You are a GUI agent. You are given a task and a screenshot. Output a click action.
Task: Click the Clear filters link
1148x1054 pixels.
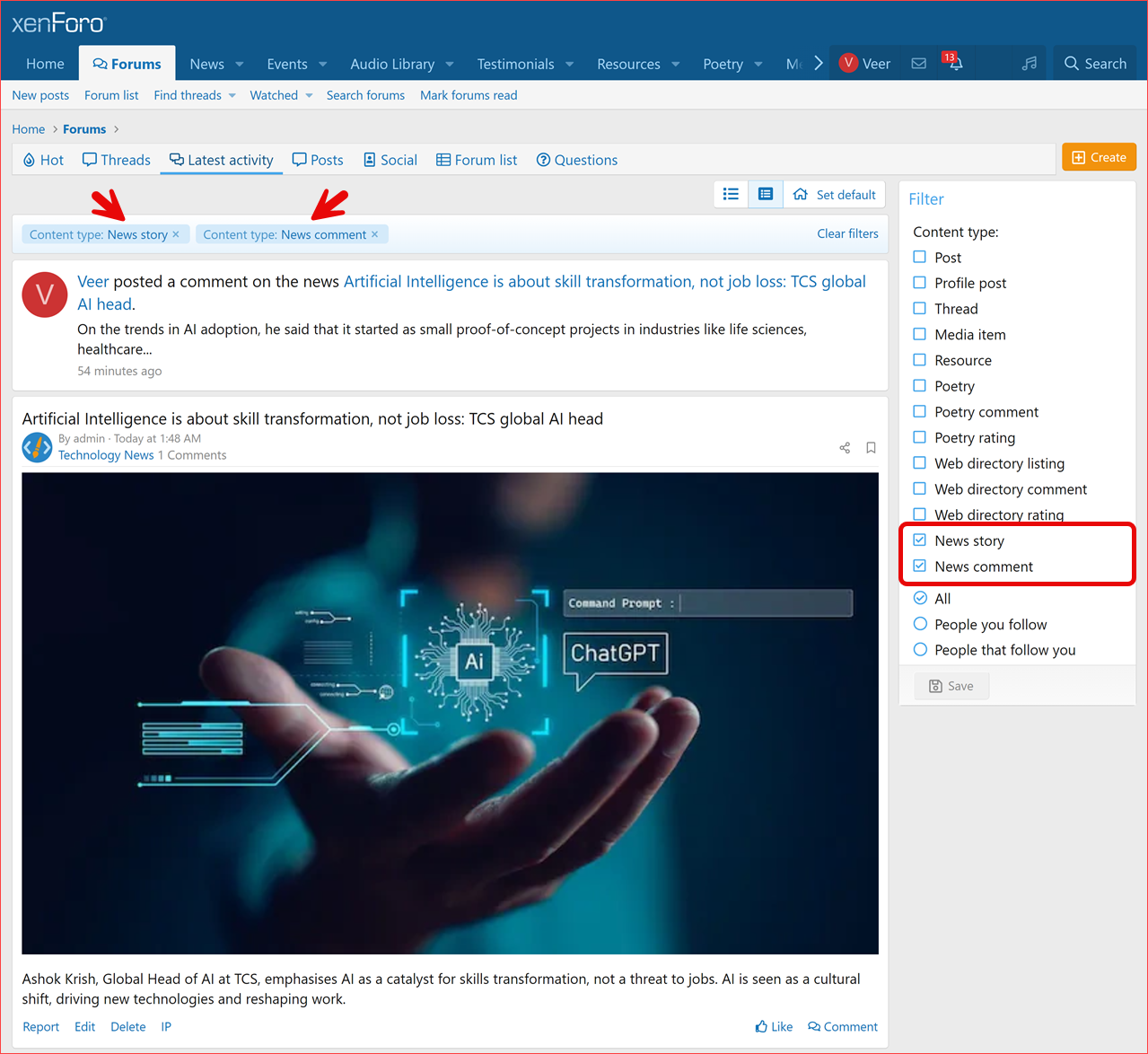[847, 233]
